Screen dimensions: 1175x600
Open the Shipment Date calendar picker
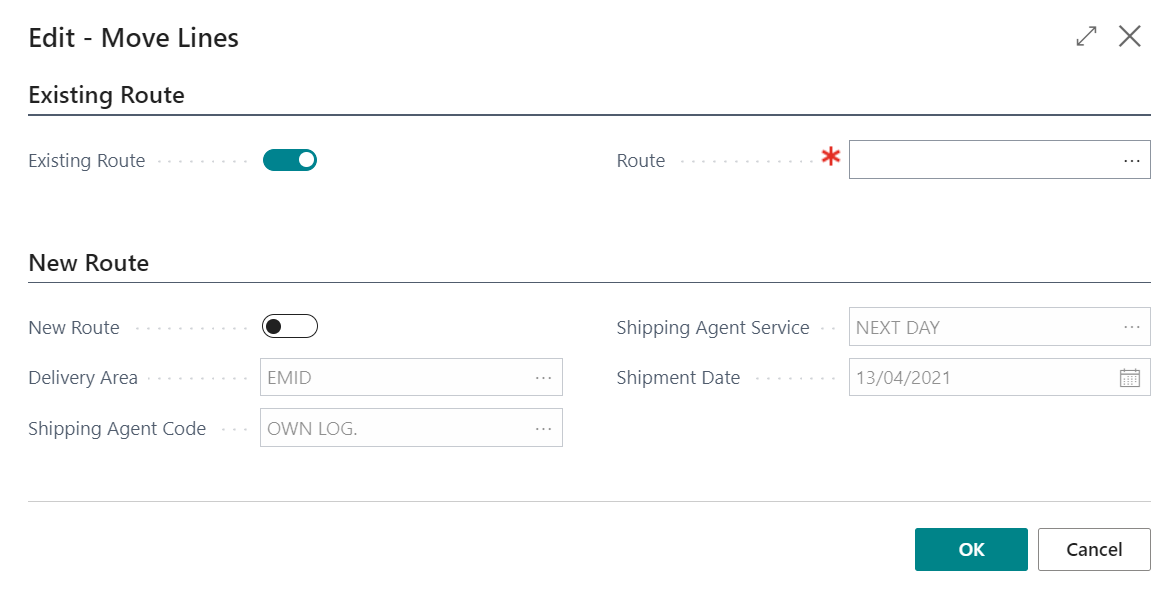pyautogui.click(x=1130, y=378)
